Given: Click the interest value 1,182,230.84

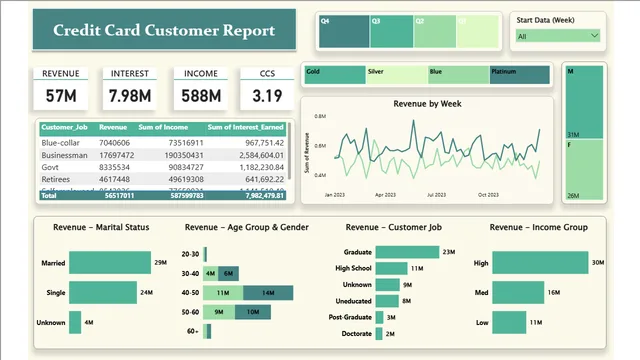Looking at the screenshot, I should coord(261,167).
